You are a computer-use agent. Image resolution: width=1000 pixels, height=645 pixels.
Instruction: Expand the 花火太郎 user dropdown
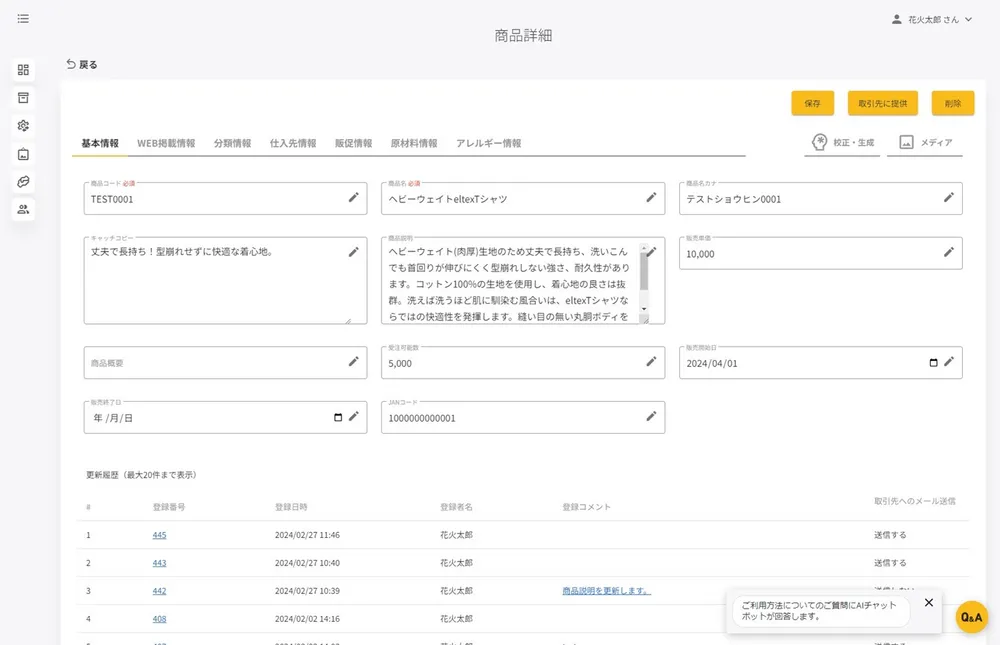tap(969, 19)
